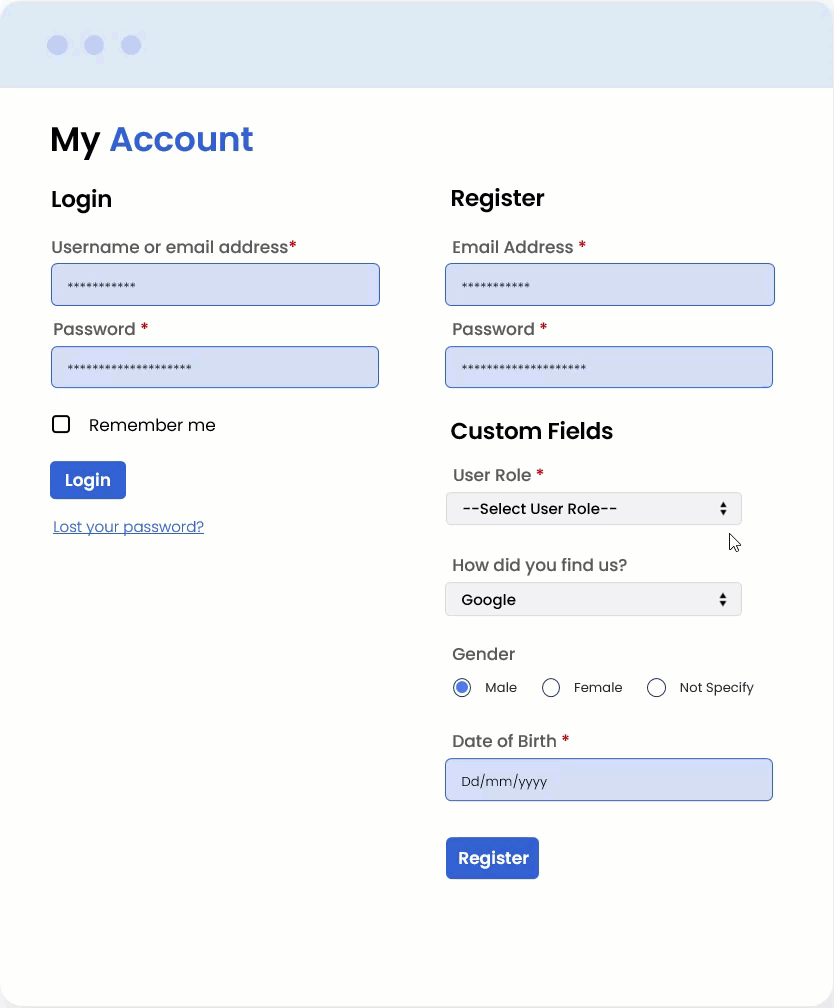The width and height of the screenshot is (834, 1008).
Task: Click the Login Password field
Action: click(215, 367)
